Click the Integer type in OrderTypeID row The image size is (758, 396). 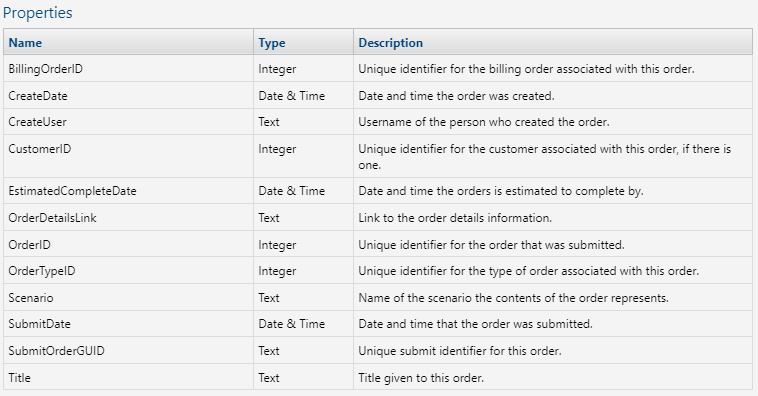[x=277, y=271]
